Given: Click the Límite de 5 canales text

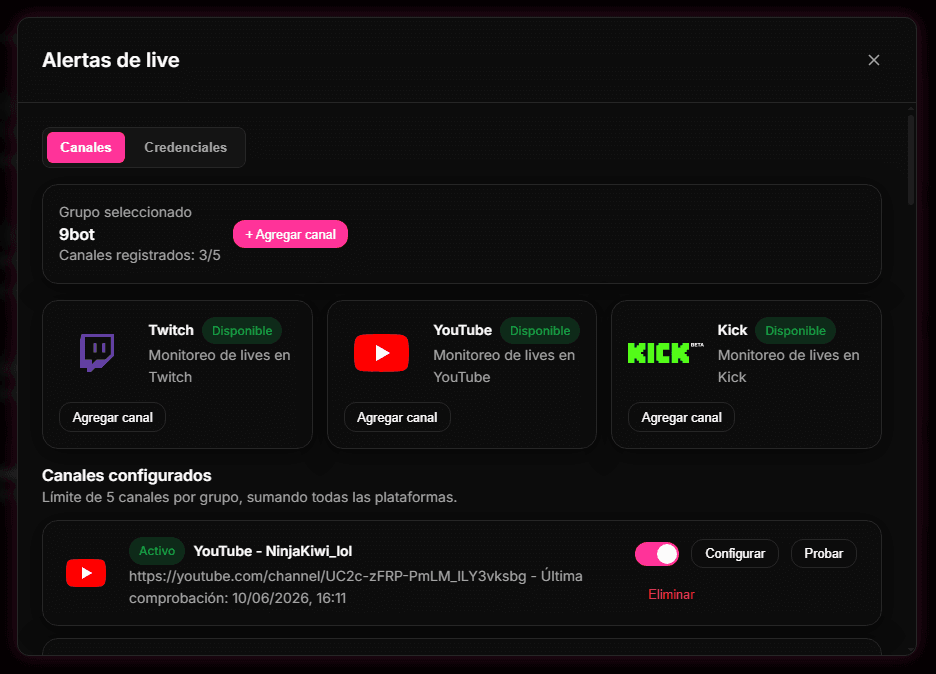Looking at the screenshot, I should click(250, 497).
